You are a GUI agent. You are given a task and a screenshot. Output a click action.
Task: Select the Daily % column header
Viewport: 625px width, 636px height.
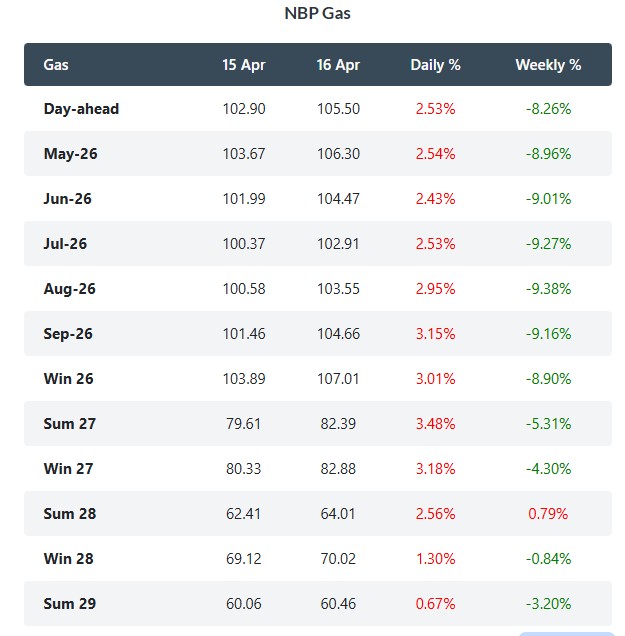[x=435, y=65]
